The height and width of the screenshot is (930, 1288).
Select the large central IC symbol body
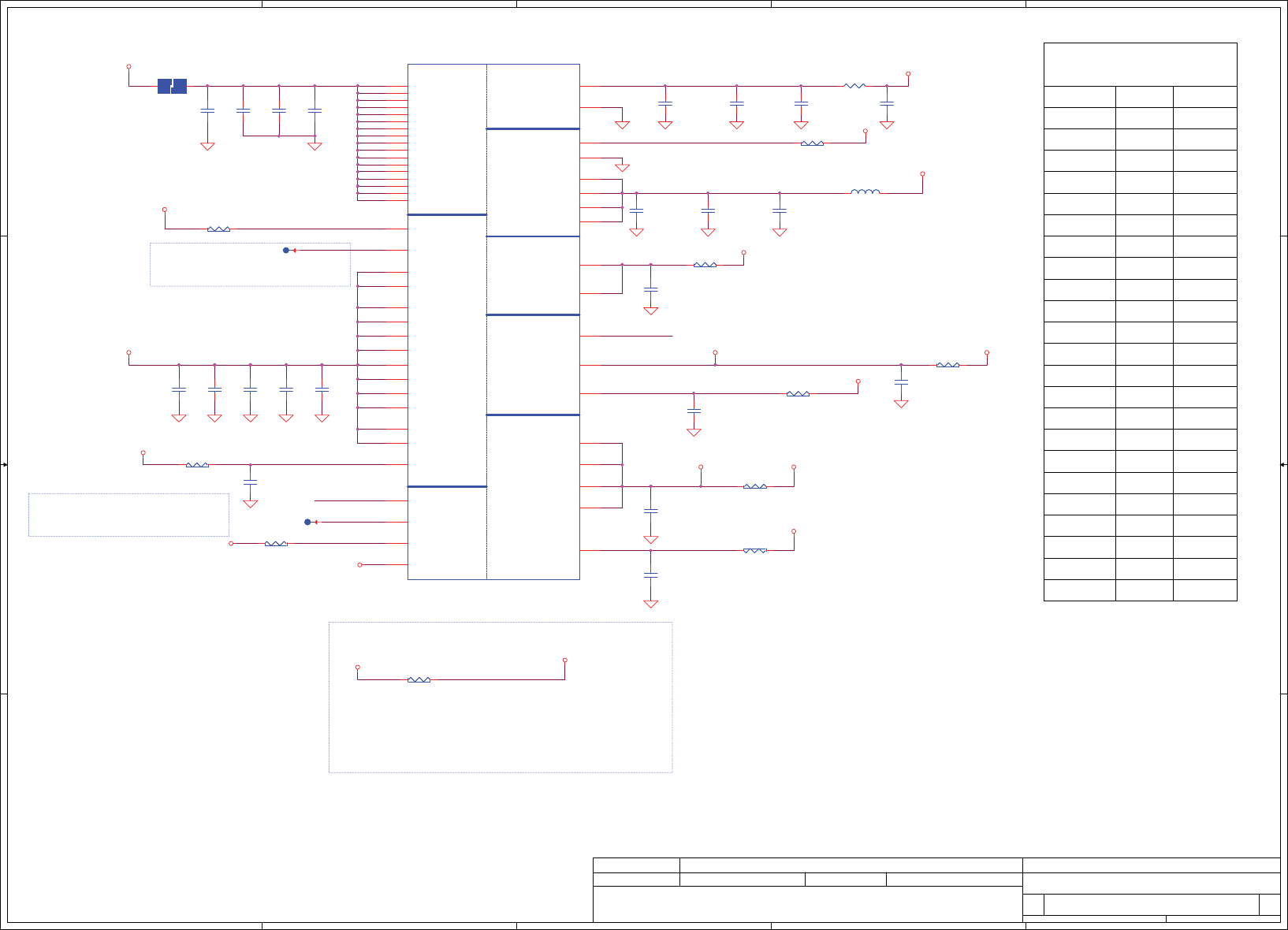(493, 322)
